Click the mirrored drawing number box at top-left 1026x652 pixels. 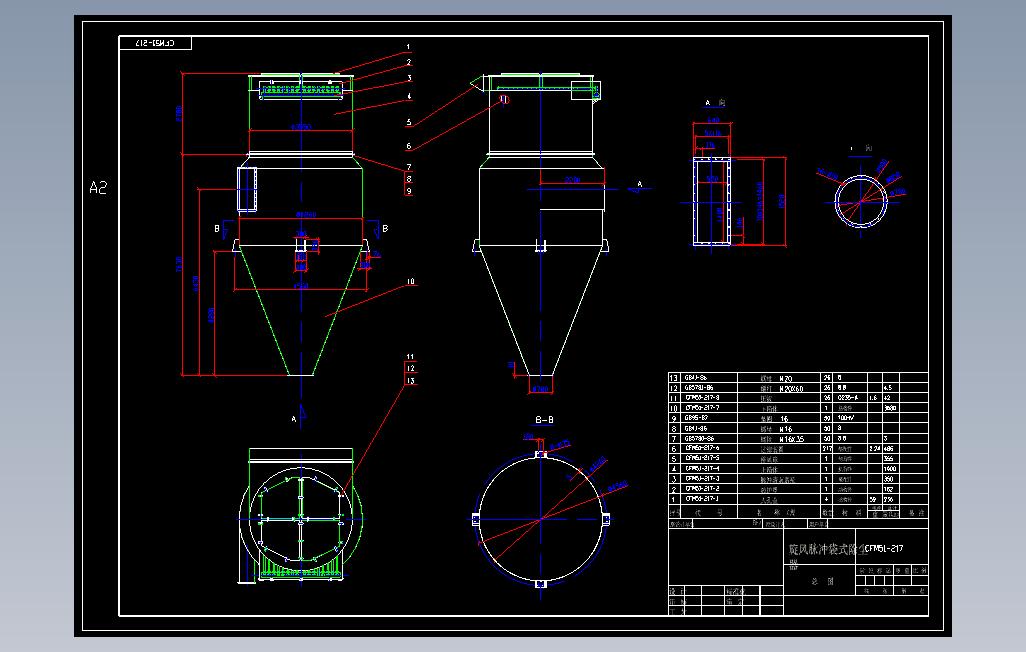[155, 43]
